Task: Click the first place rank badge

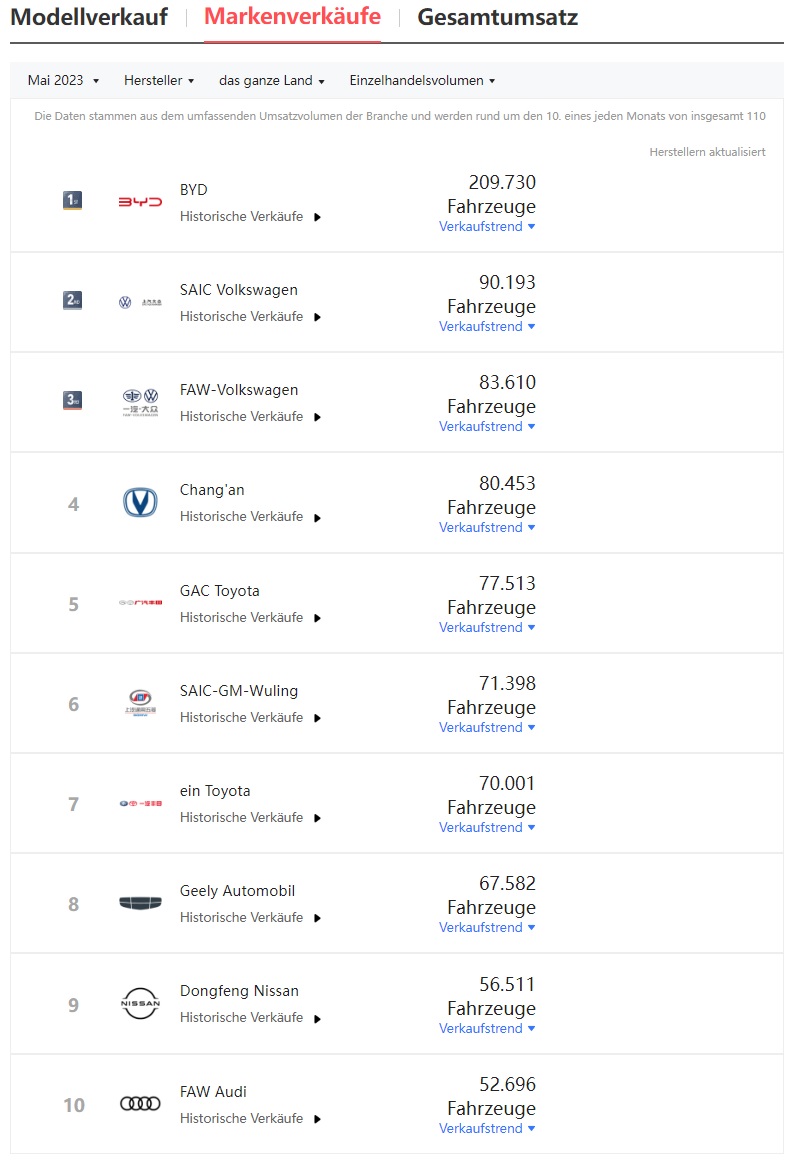Action: pos(72,201)
